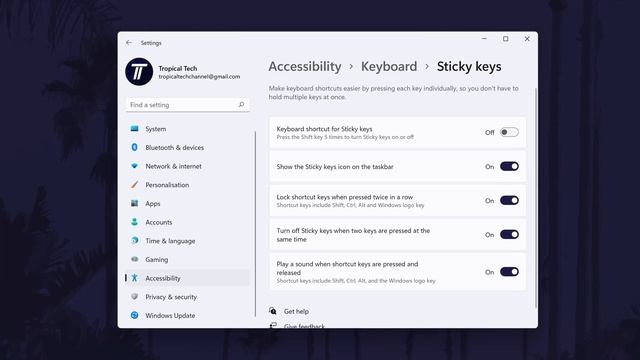Click the Find a setting search box

(x=188, y=105)
